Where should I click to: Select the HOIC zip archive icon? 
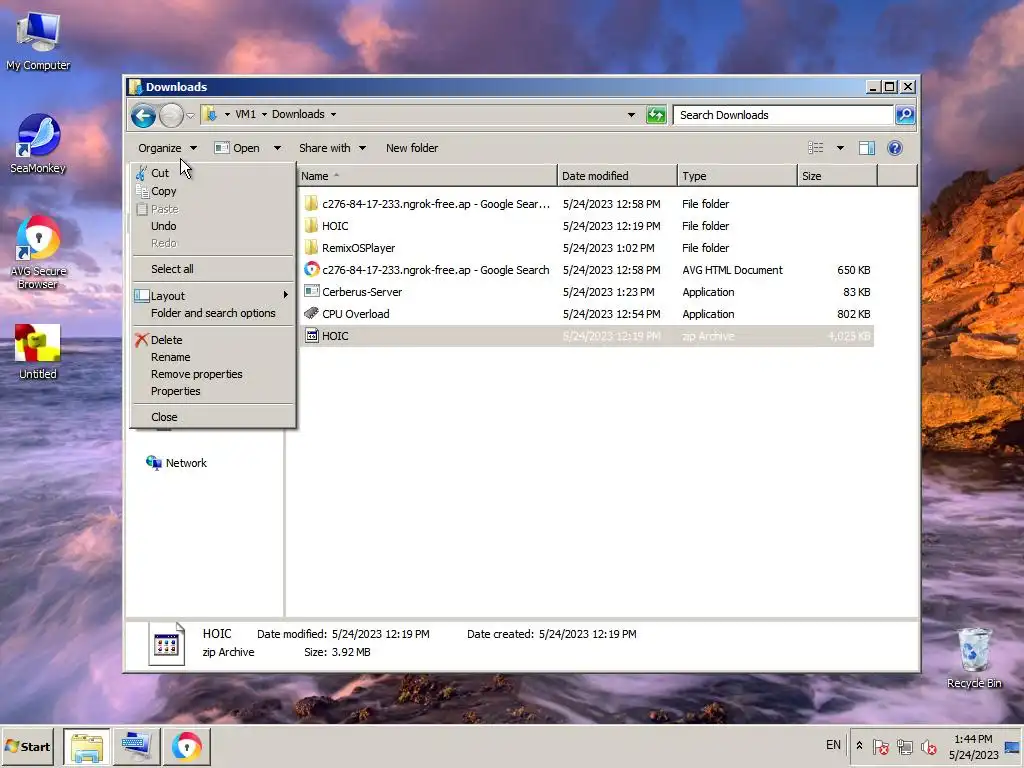312,336
